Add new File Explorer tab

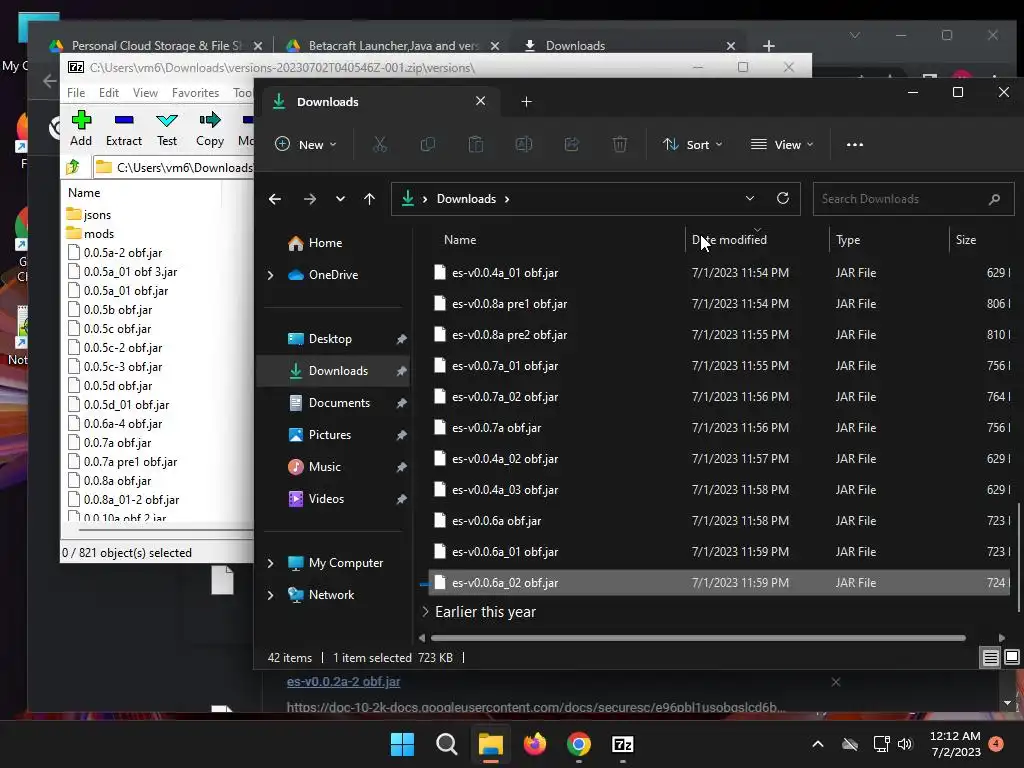pos(526,102)
